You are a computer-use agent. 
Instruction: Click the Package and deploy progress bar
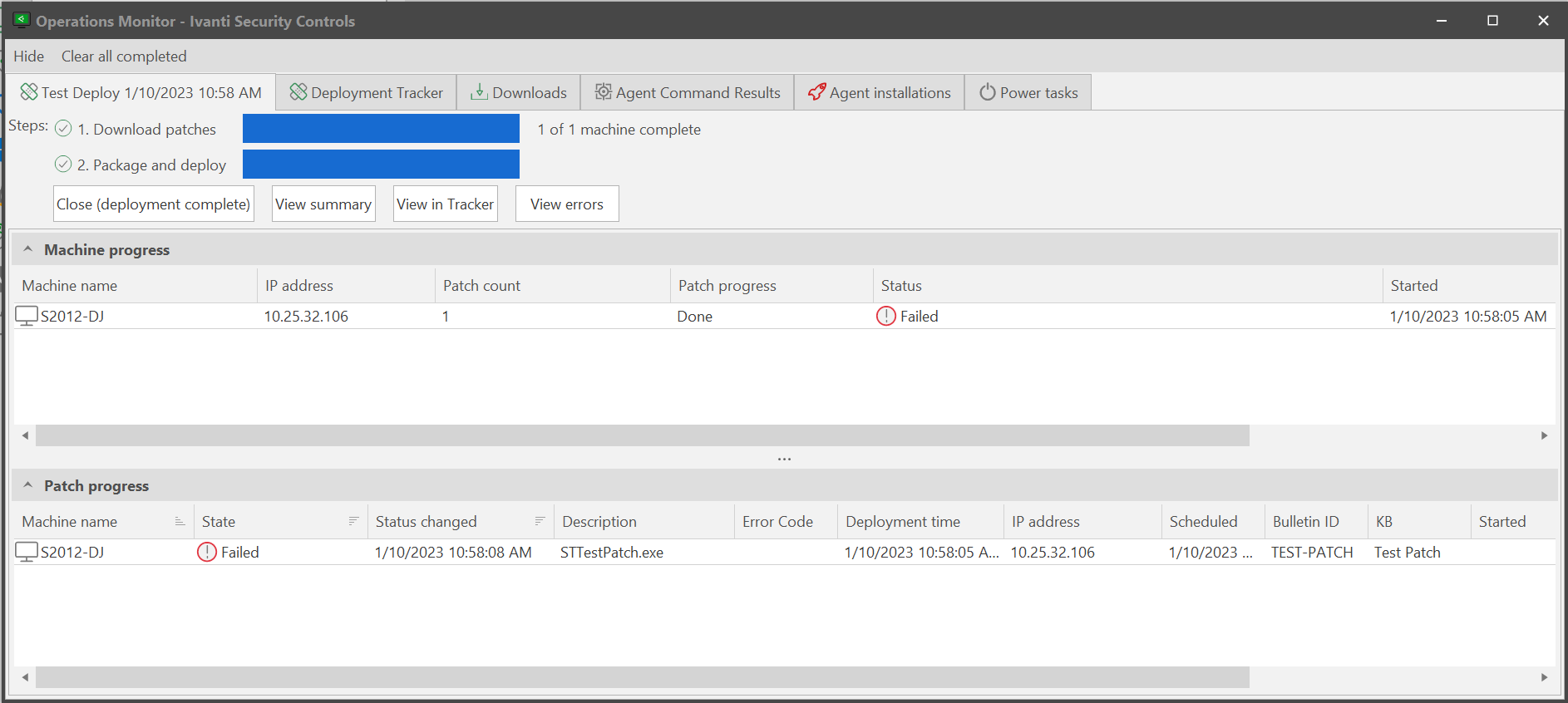(x=381, y=165)
